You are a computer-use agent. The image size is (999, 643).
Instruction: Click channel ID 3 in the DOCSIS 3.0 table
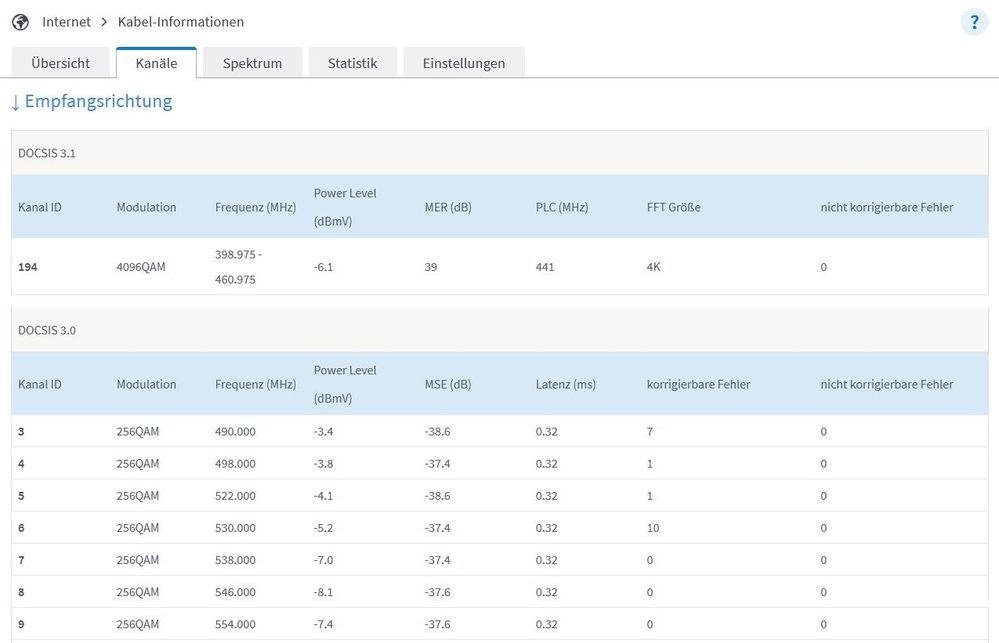pyautogui.click(x=22, y=431)
